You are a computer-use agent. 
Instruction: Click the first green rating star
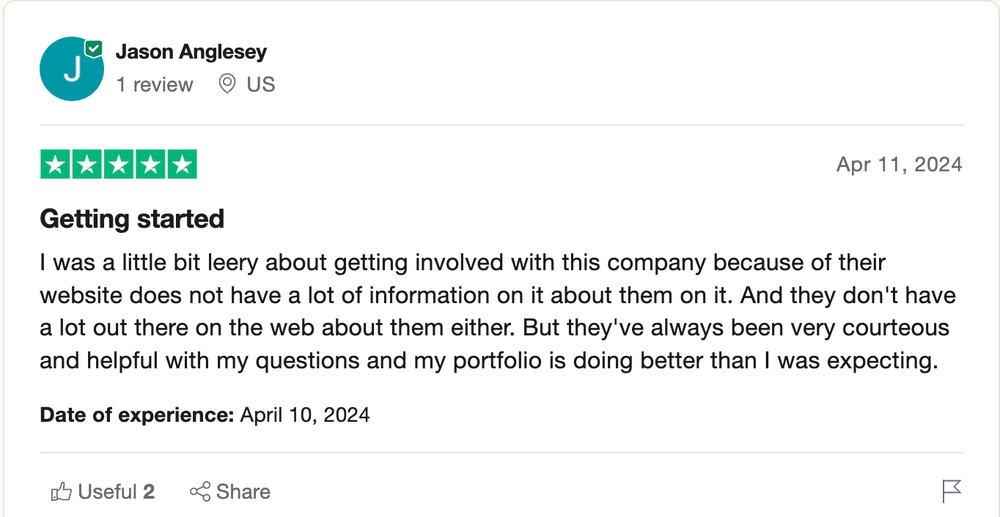click(55, 165)
